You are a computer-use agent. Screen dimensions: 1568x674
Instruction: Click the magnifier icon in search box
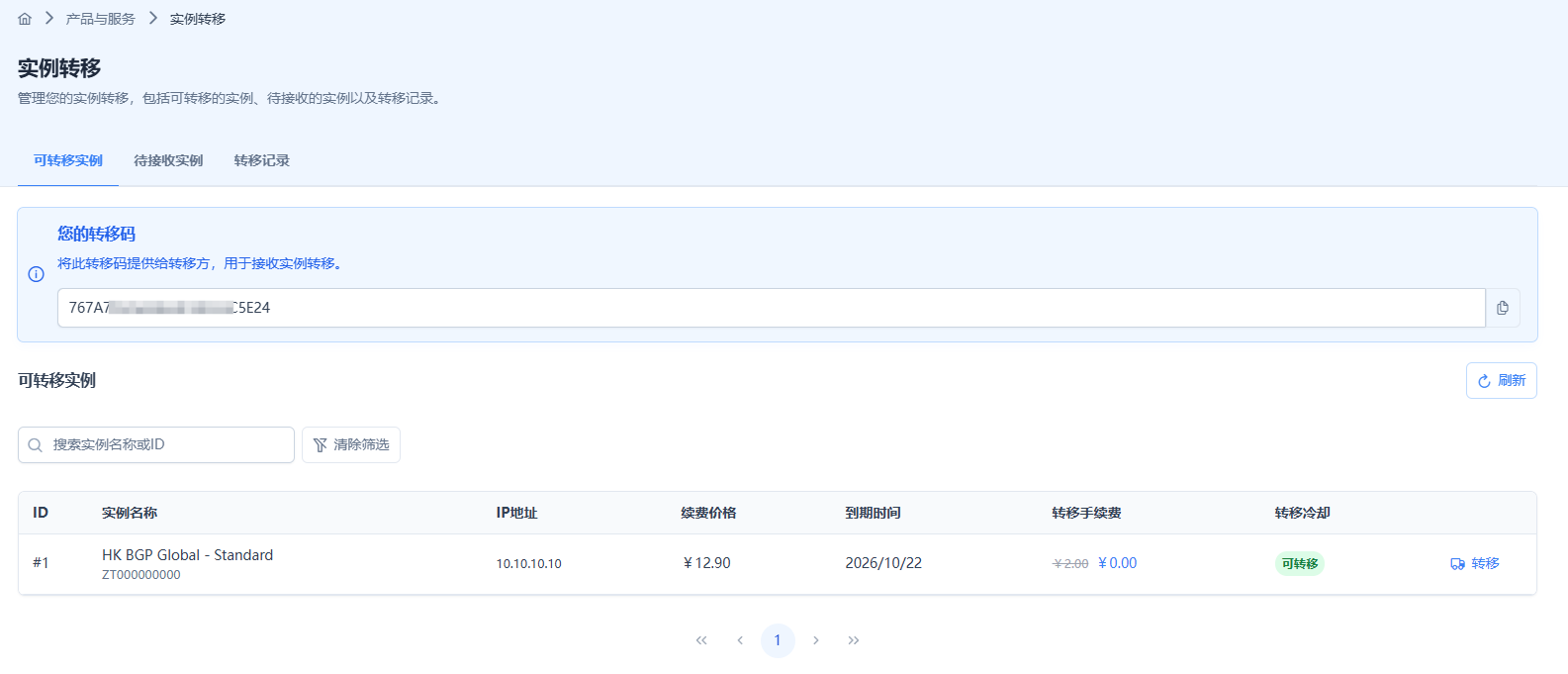(x=36, y=445)
